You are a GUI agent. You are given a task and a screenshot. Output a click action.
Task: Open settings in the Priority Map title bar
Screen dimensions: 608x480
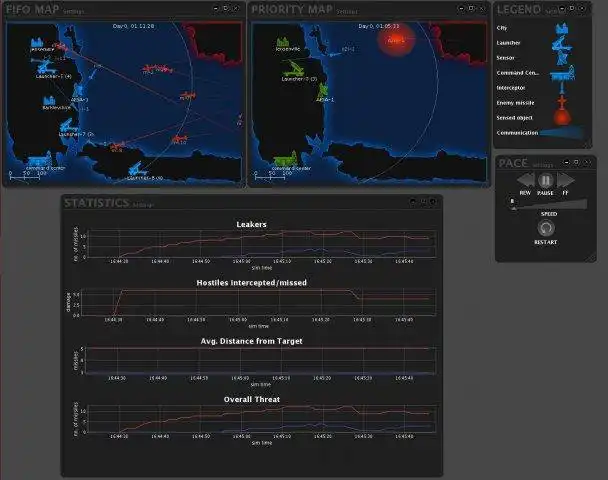point(347,12)
